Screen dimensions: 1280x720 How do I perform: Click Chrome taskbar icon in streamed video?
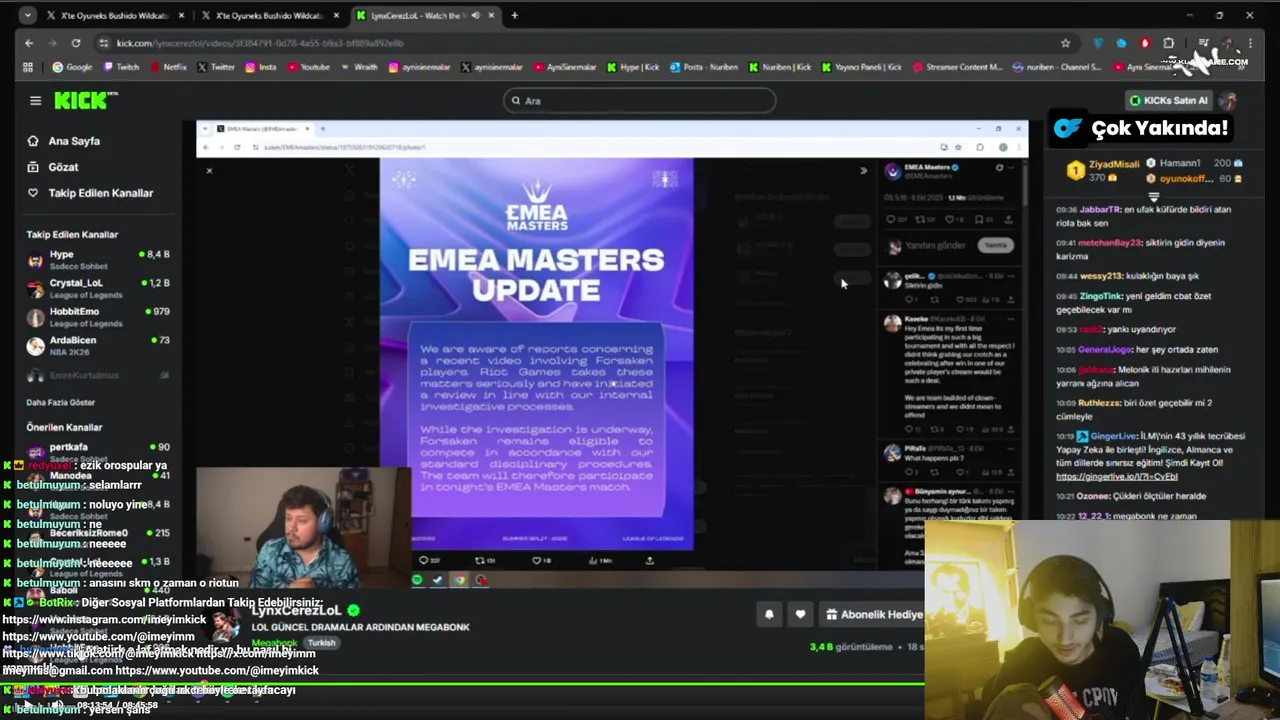(x=459, y=579)
